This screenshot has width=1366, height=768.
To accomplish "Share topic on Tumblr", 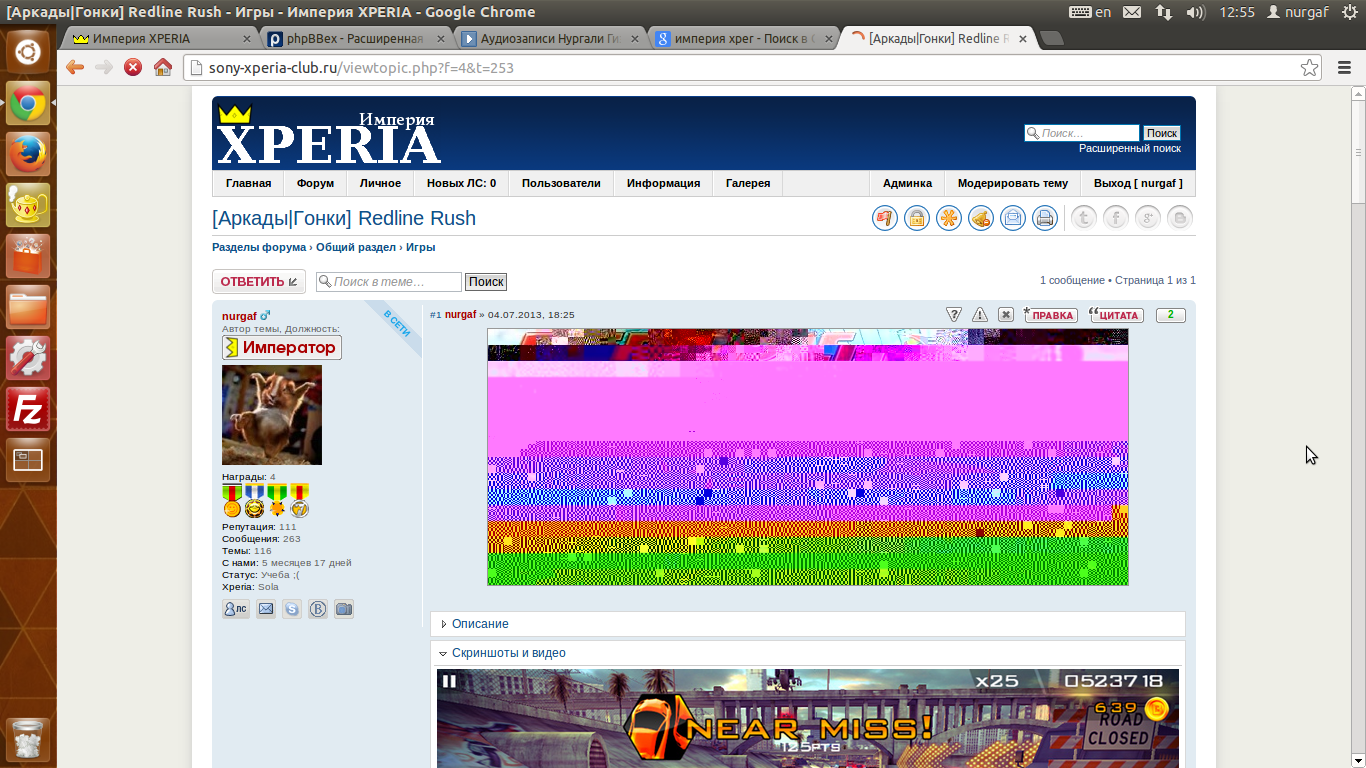I will (1084, 218).
